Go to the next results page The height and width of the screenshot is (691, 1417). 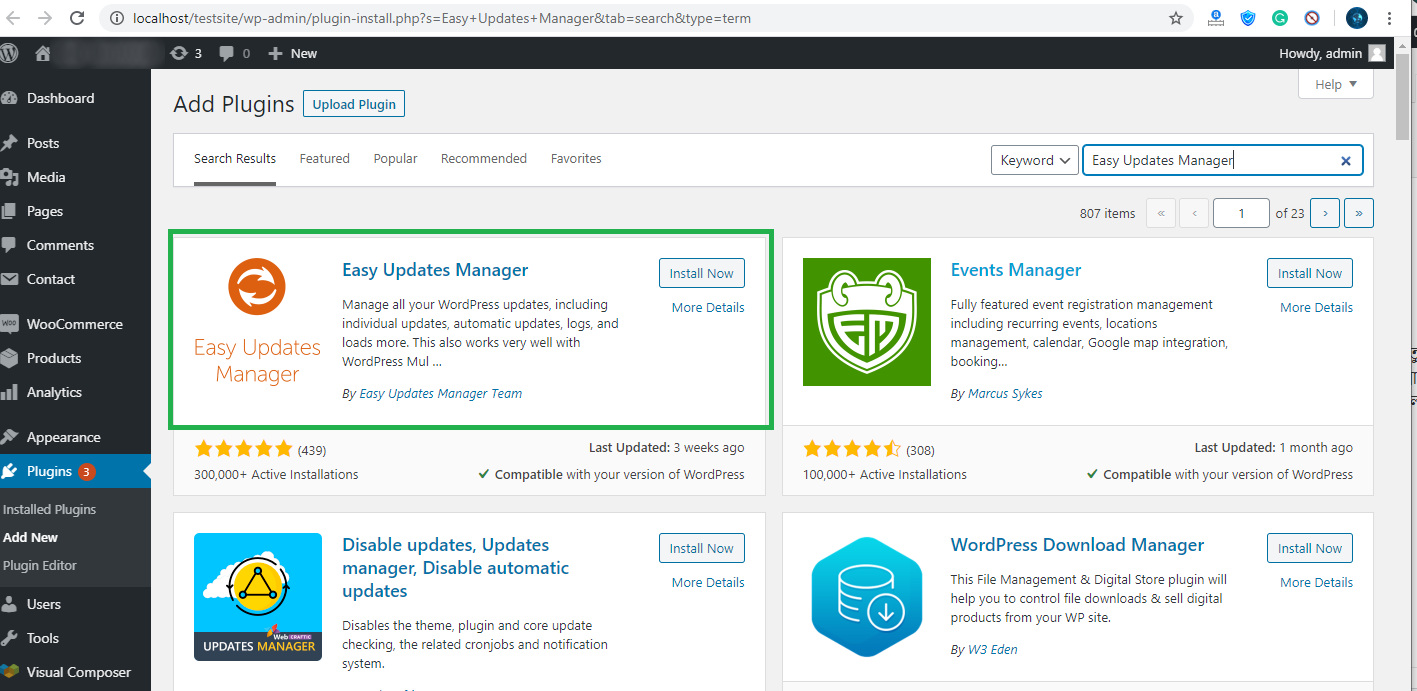1325,213
